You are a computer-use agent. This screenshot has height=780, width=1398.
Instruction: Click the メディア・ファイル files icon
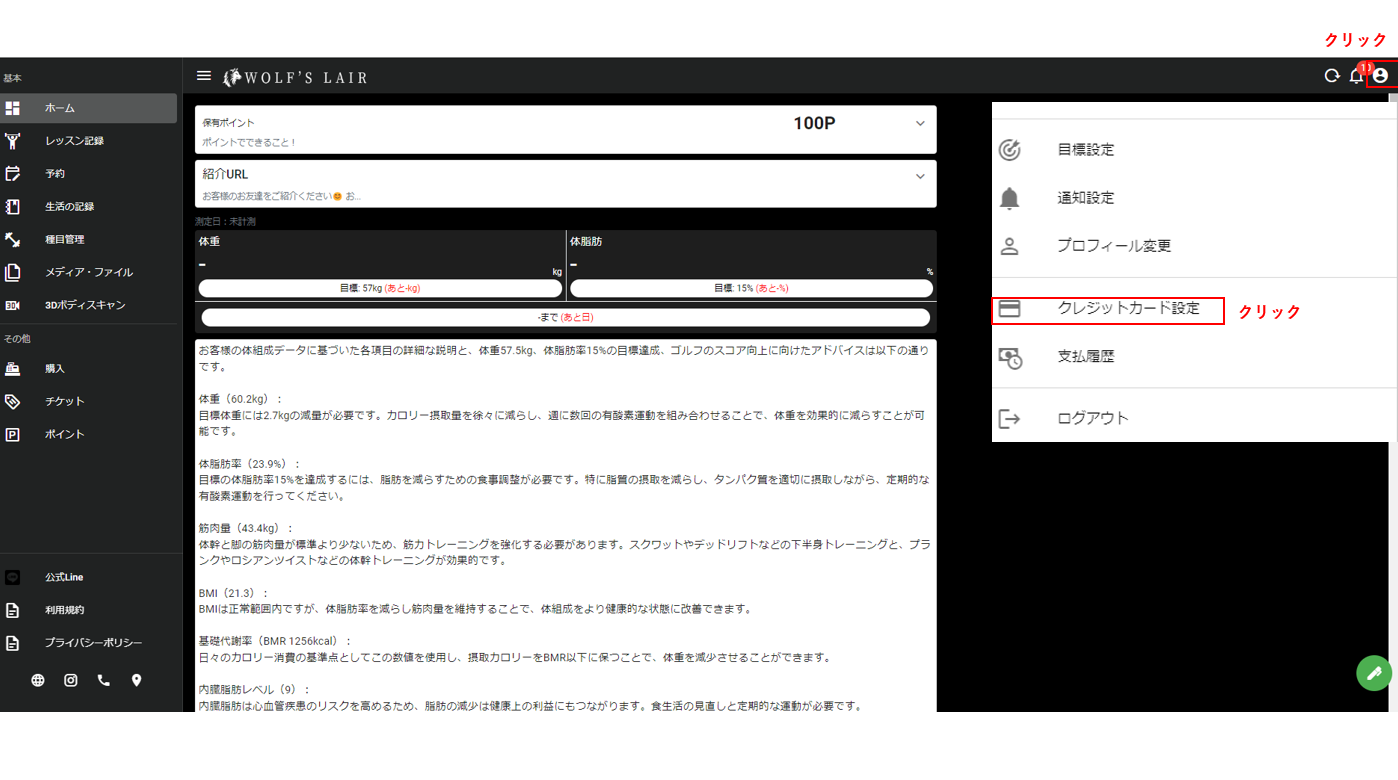13,272
